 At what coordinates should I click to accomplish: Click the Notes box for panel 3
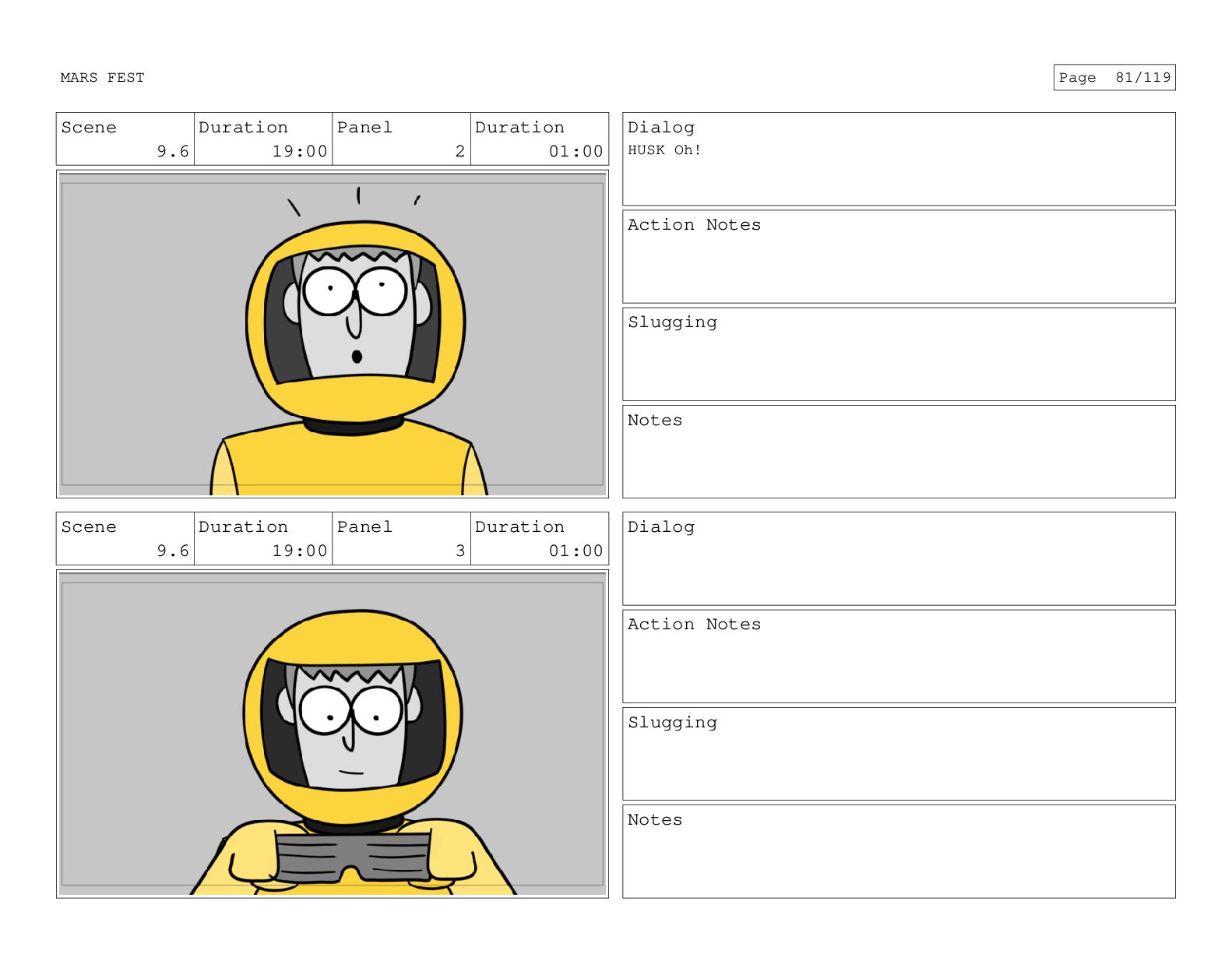click(899, 851)
